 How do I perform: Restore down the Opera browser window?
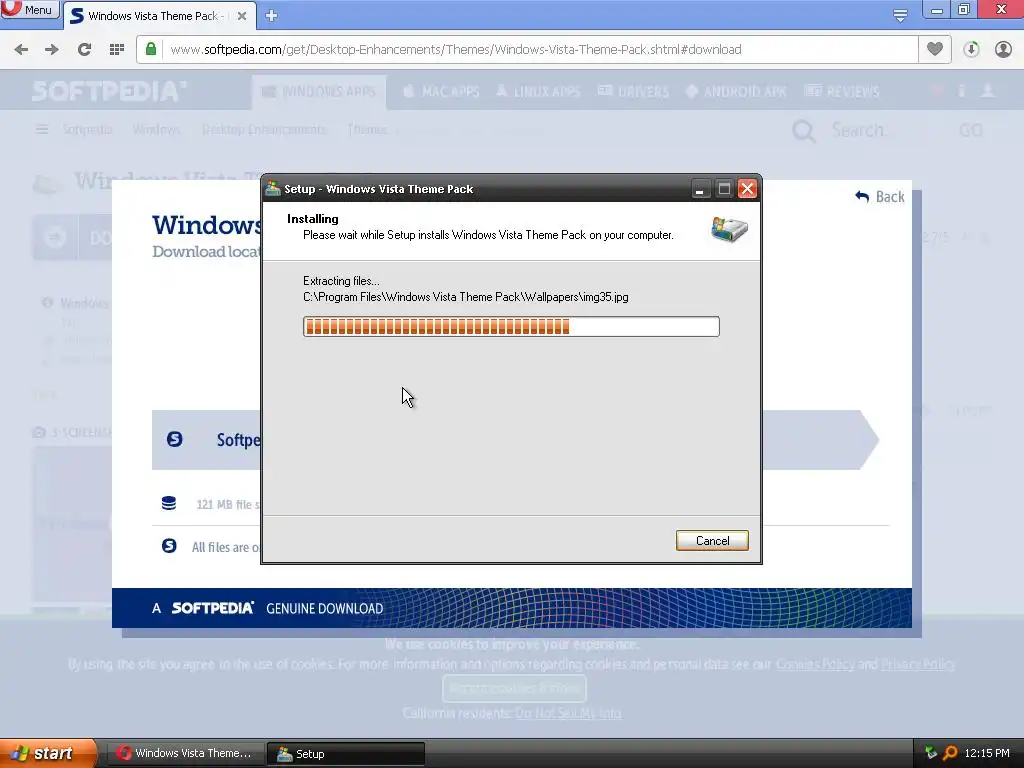(x=963, y=9)
